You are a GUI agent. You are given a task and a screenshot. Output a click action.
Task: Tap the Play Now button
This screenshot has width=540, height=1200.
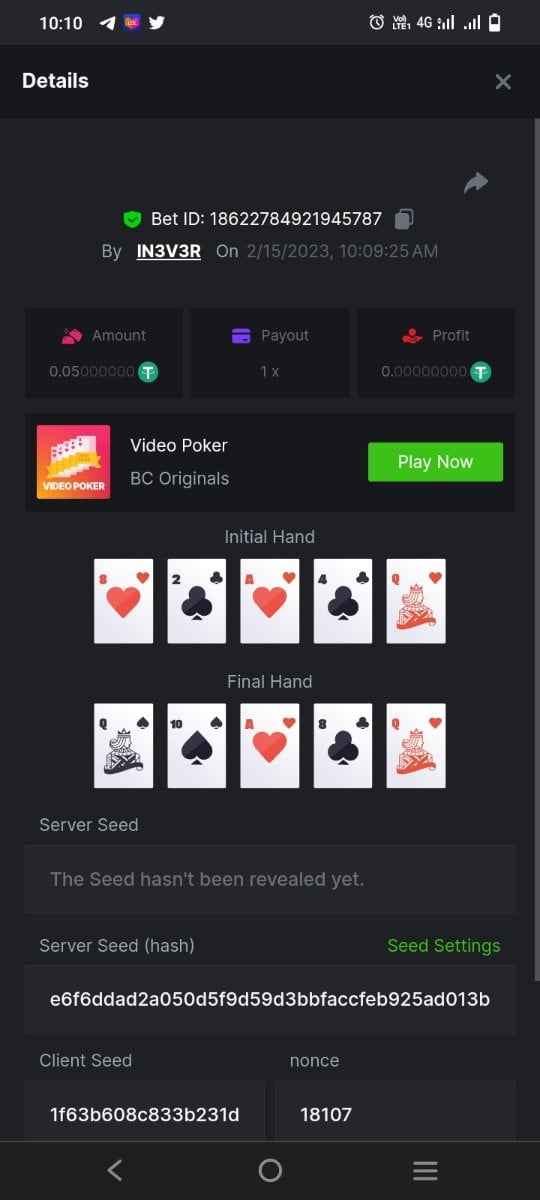pos(435,462)
